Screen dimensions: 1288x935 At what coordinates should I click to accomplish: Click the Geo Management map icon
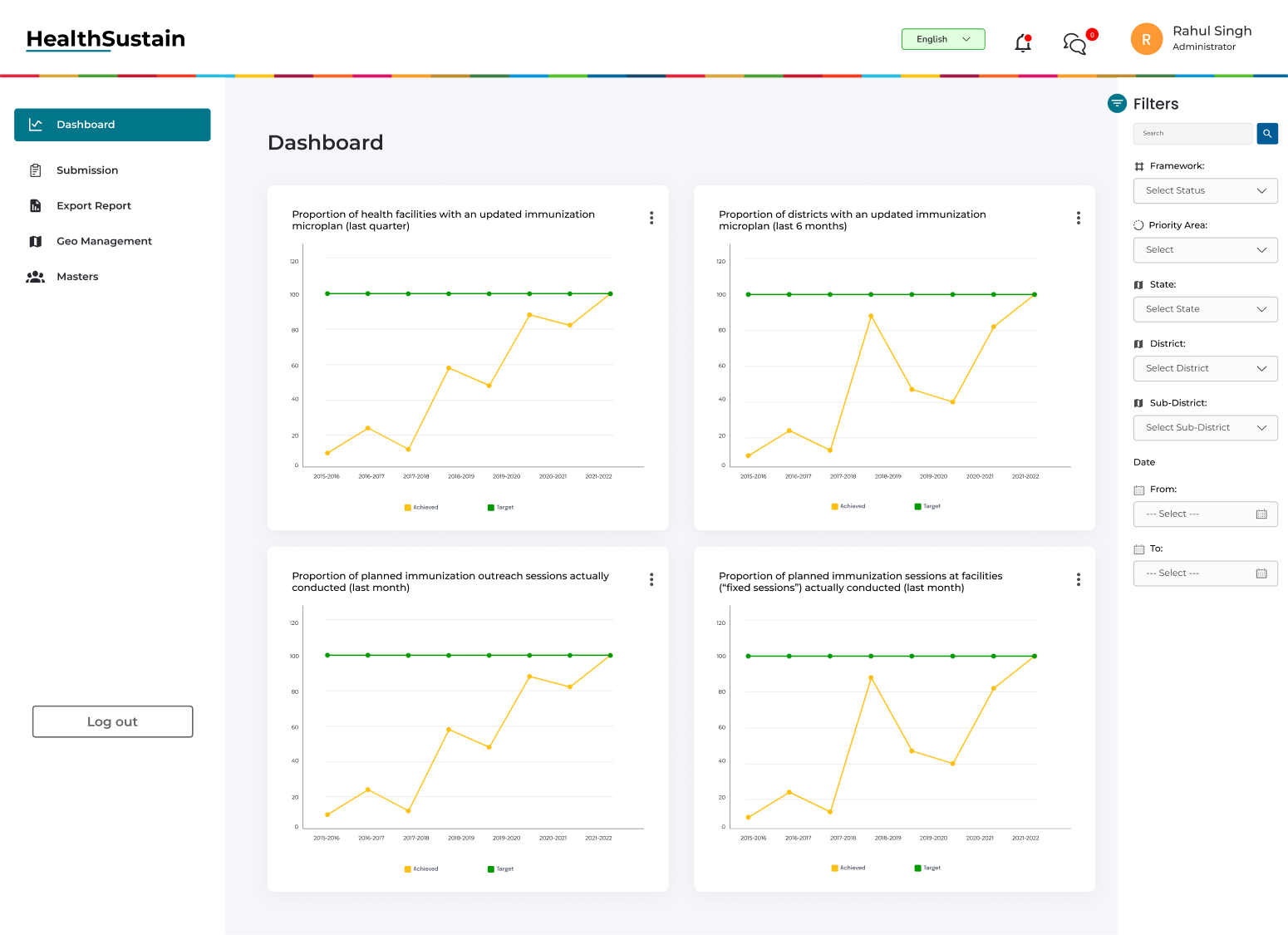36,241
